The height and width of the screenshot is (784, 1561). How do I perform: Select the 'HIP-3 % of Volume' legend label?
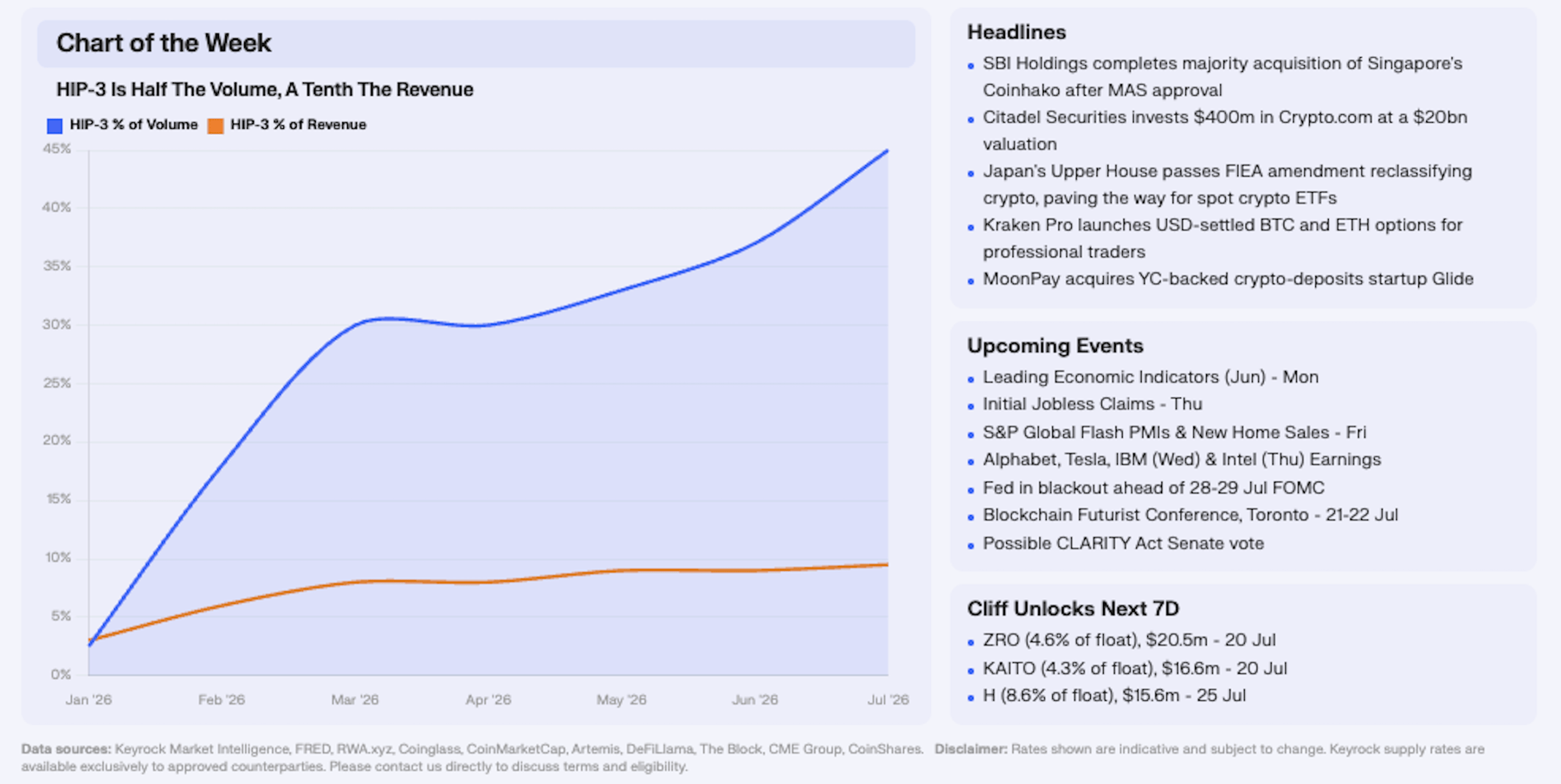click(134, 124)
